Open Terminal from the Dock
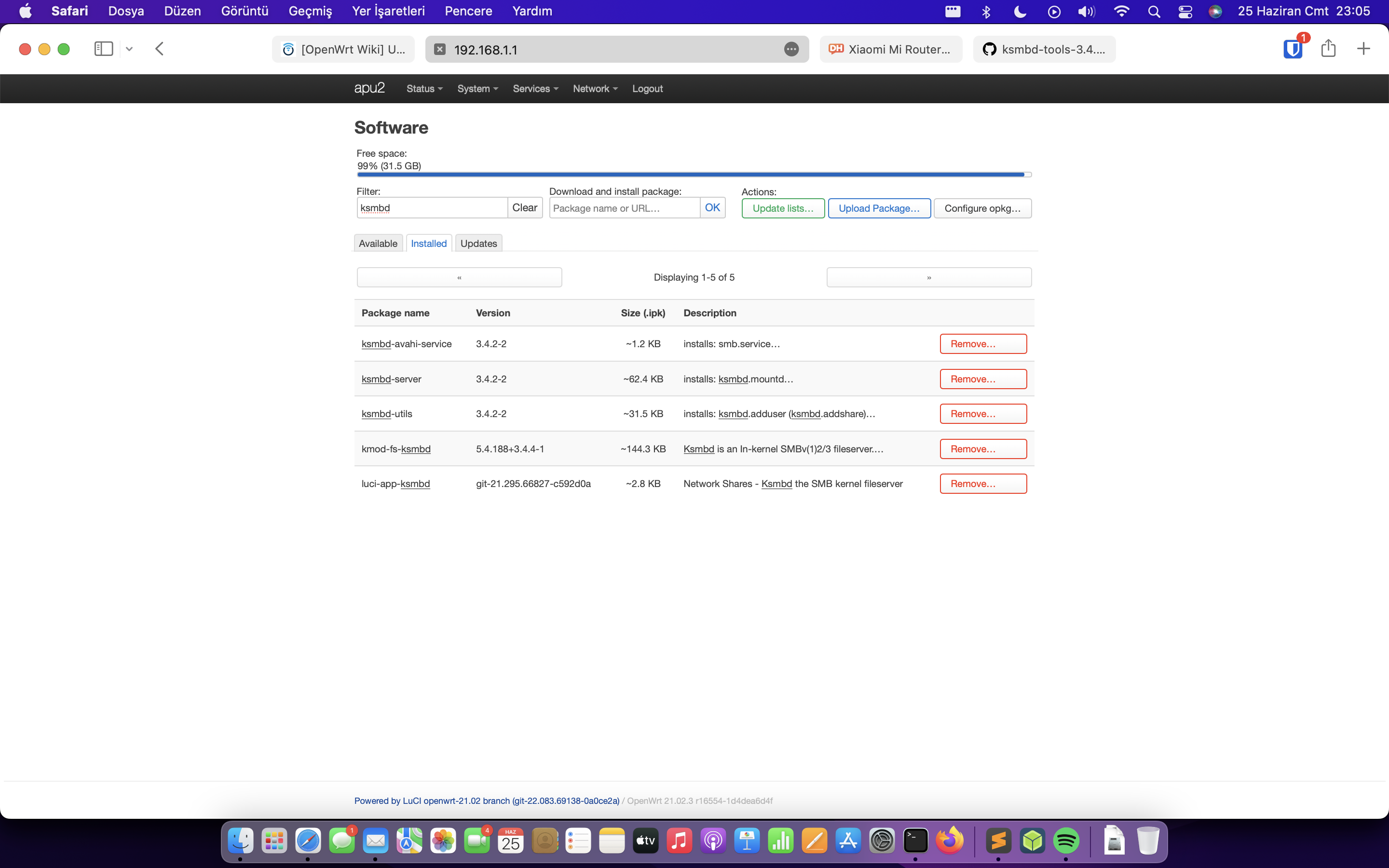Image resolution: width=1389 pixels, height=868 pixels. tap(915, 841)
